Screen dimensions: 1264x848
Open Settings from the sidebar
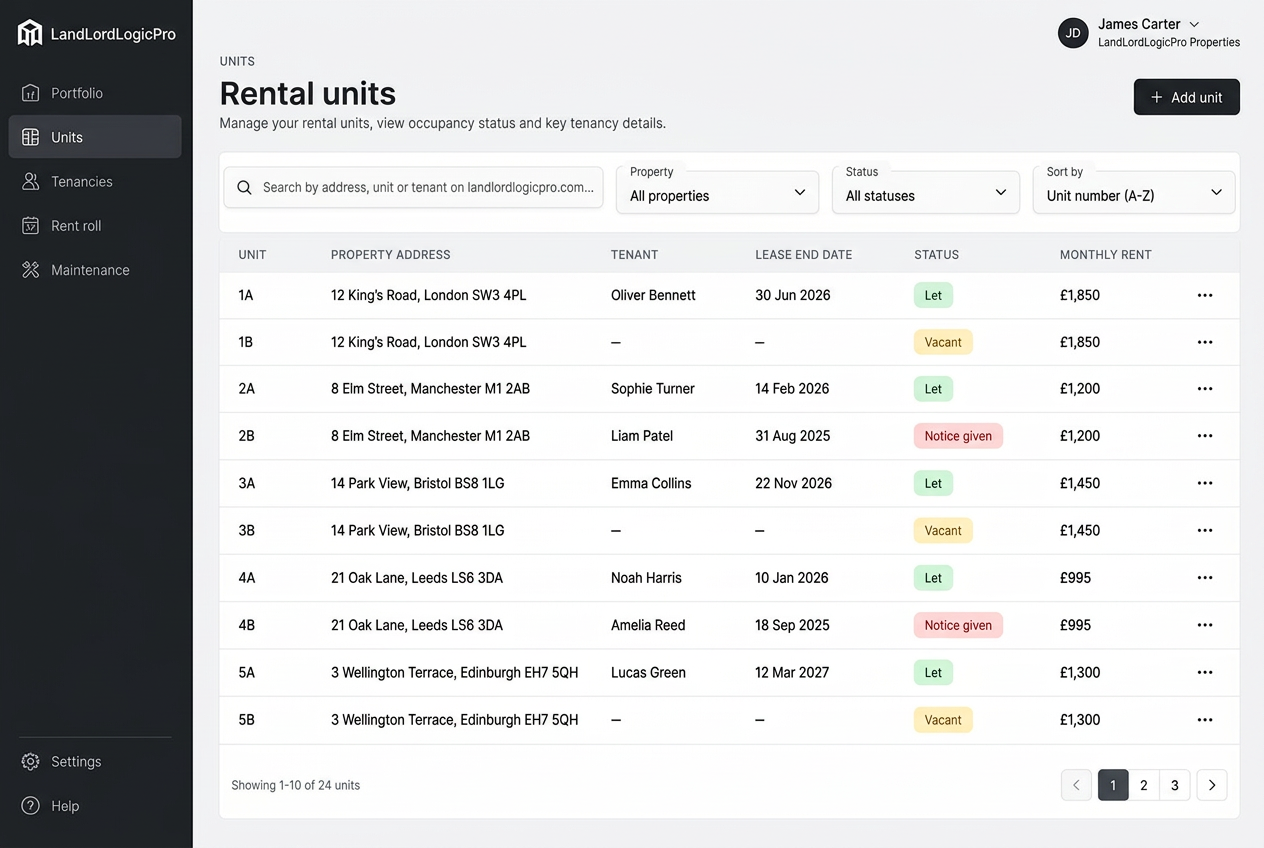(x=95, y=762)
